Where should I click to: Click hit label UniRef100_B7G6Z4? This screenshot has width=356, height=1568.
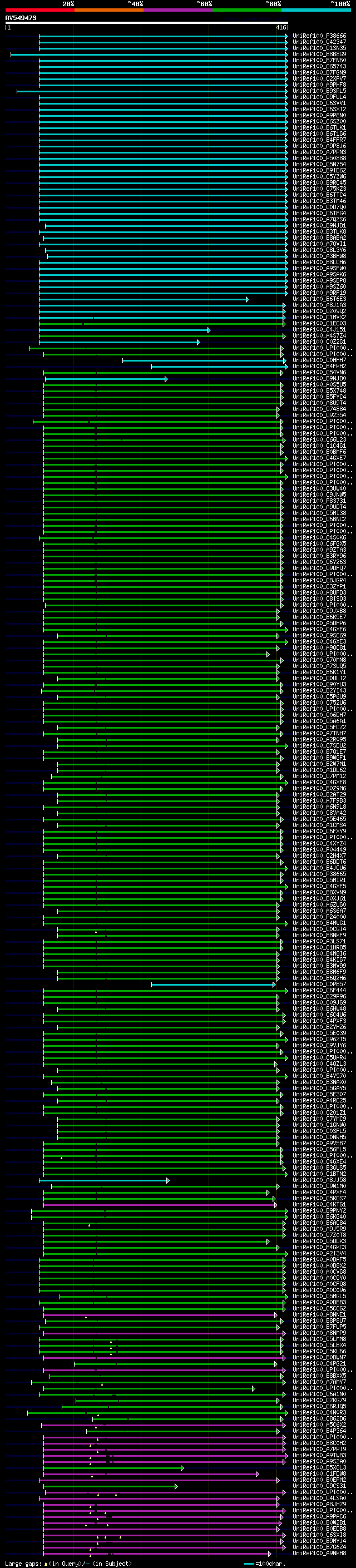point(319,1547)
